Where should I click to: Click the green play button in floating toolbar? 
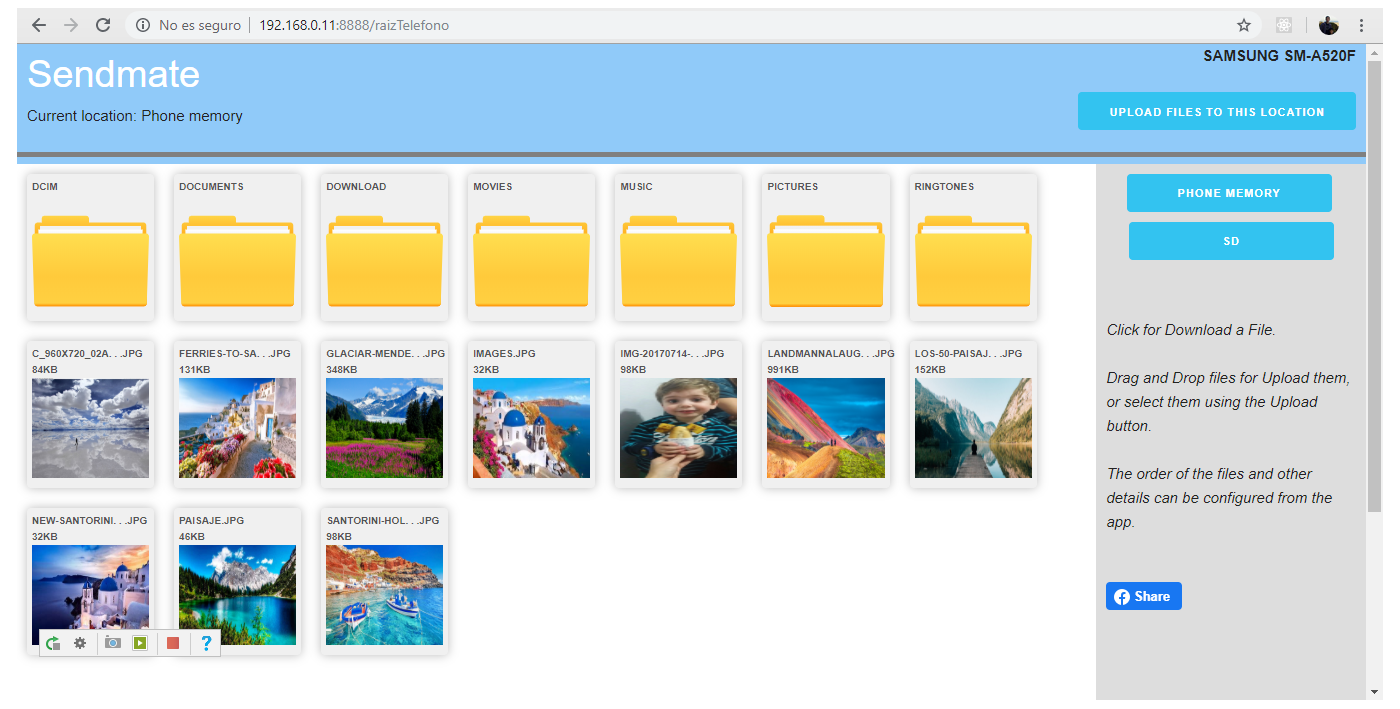point(140,643)
